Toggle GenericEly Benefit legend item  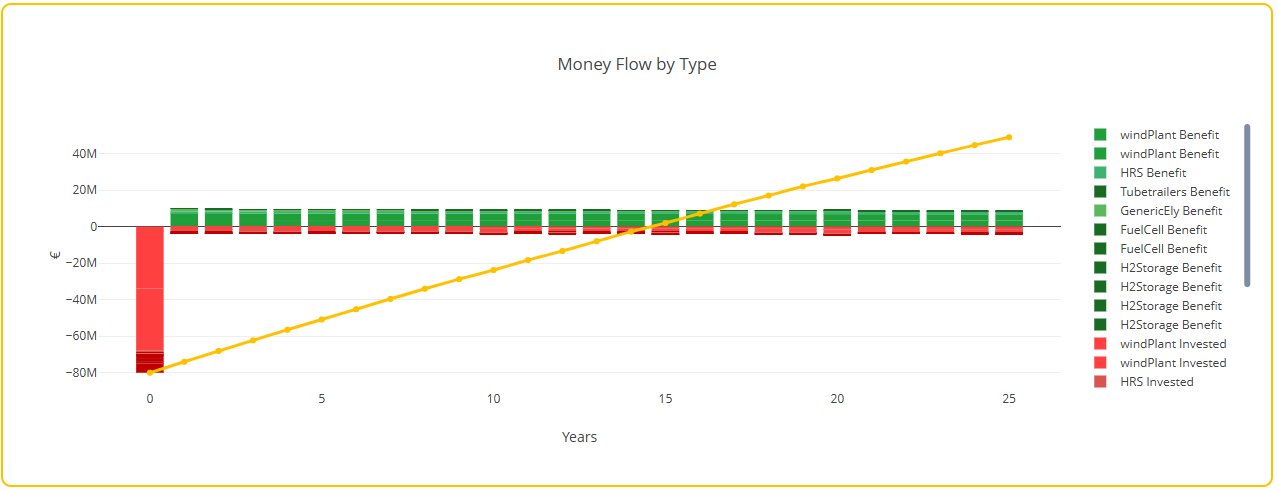[1162, 211]
